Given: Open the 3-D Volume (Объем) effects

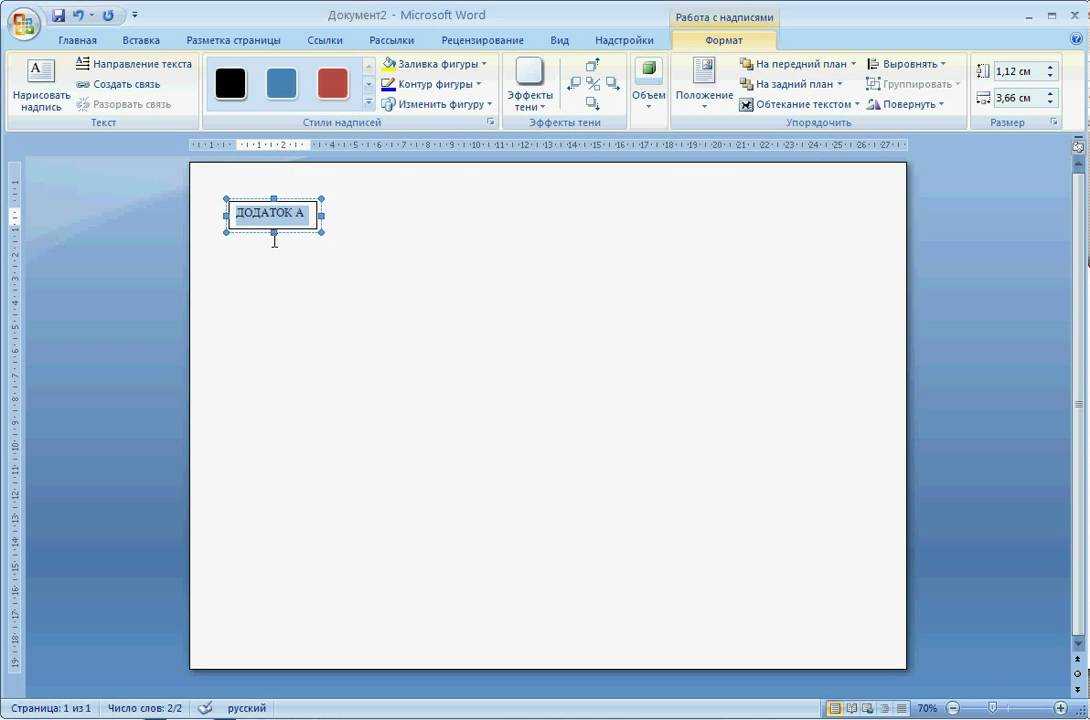Looking at the screenshot, I should coord(648,86).
